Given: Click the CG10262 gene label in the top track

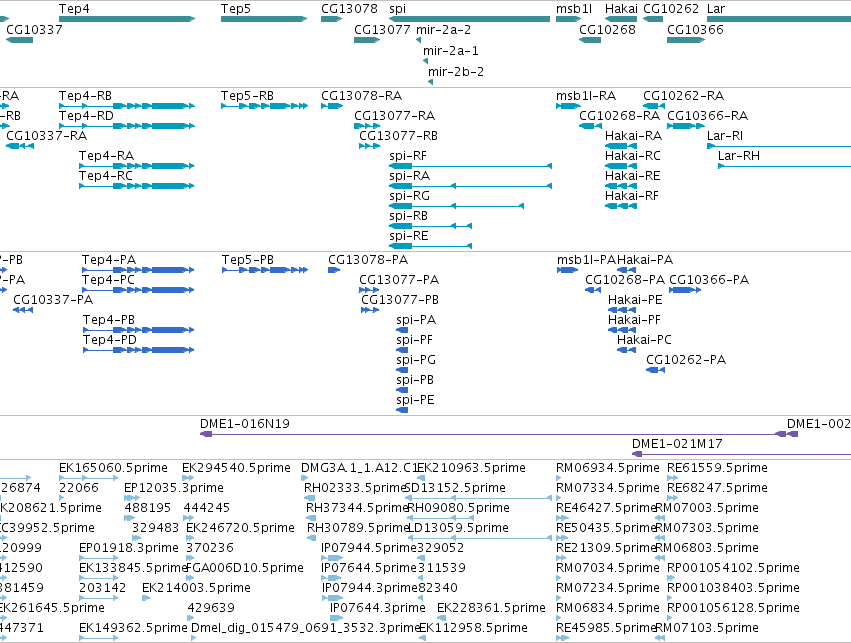Looking at the screenshot, I should point(671,9).
